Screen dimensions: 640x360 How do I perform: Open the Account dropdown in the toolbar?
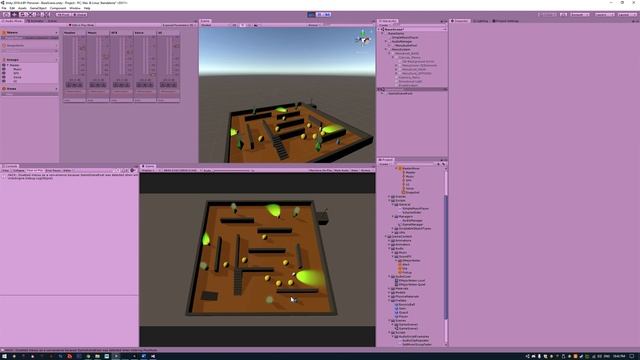[x=580, y=14]
